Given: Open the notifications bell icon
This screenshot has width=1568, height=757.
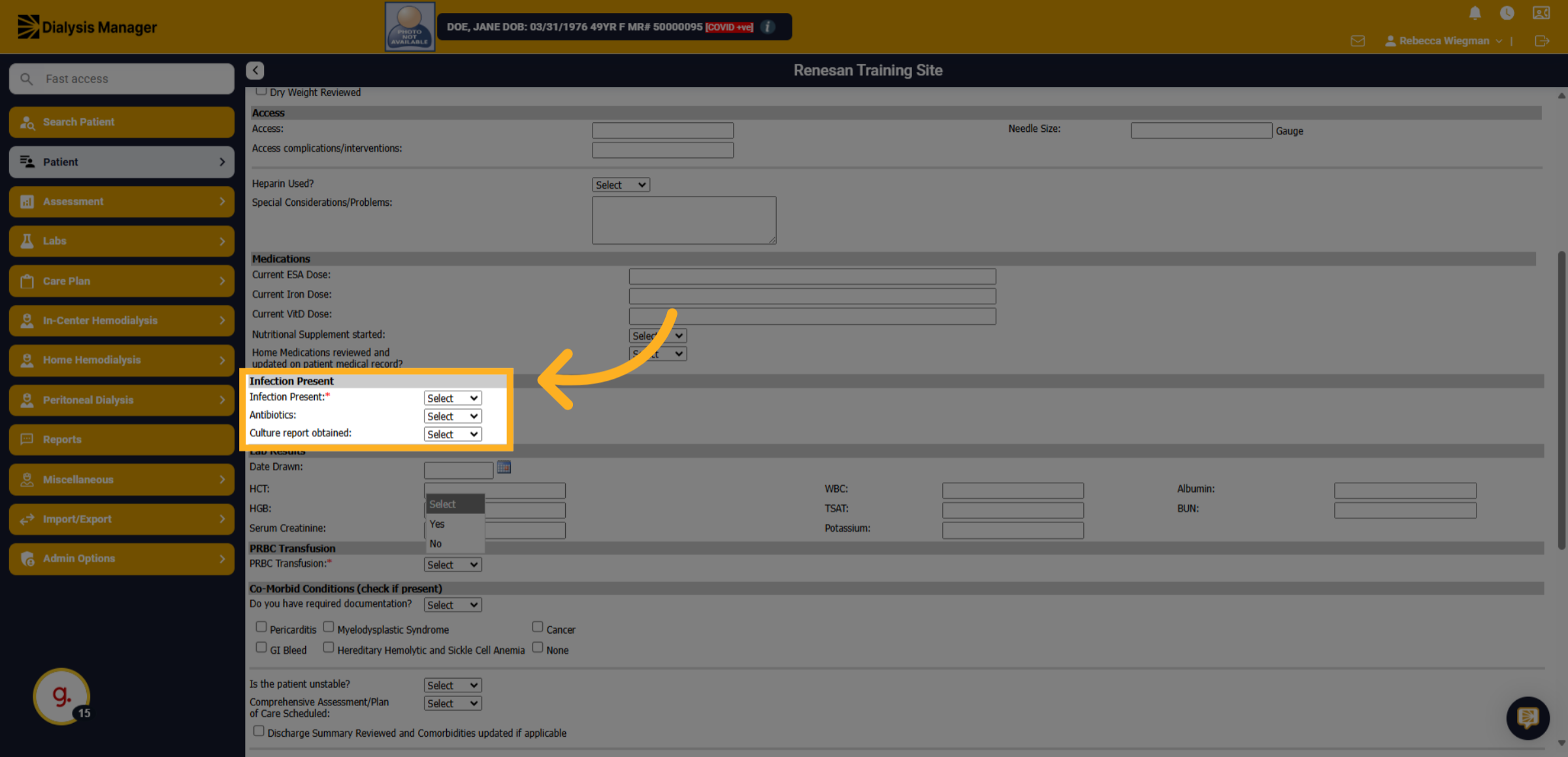Looking at the screenshot, I should (1475, 12).
